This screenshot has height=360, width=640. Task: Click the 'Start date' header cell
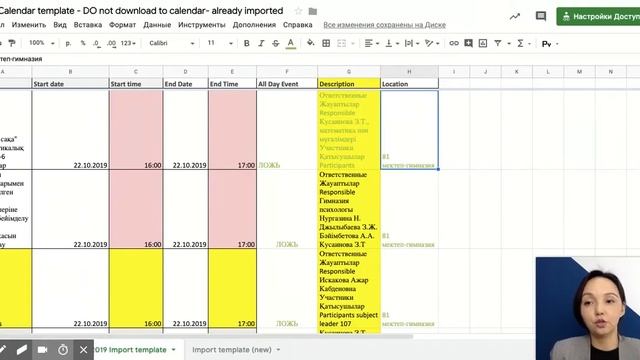(70, 84)
